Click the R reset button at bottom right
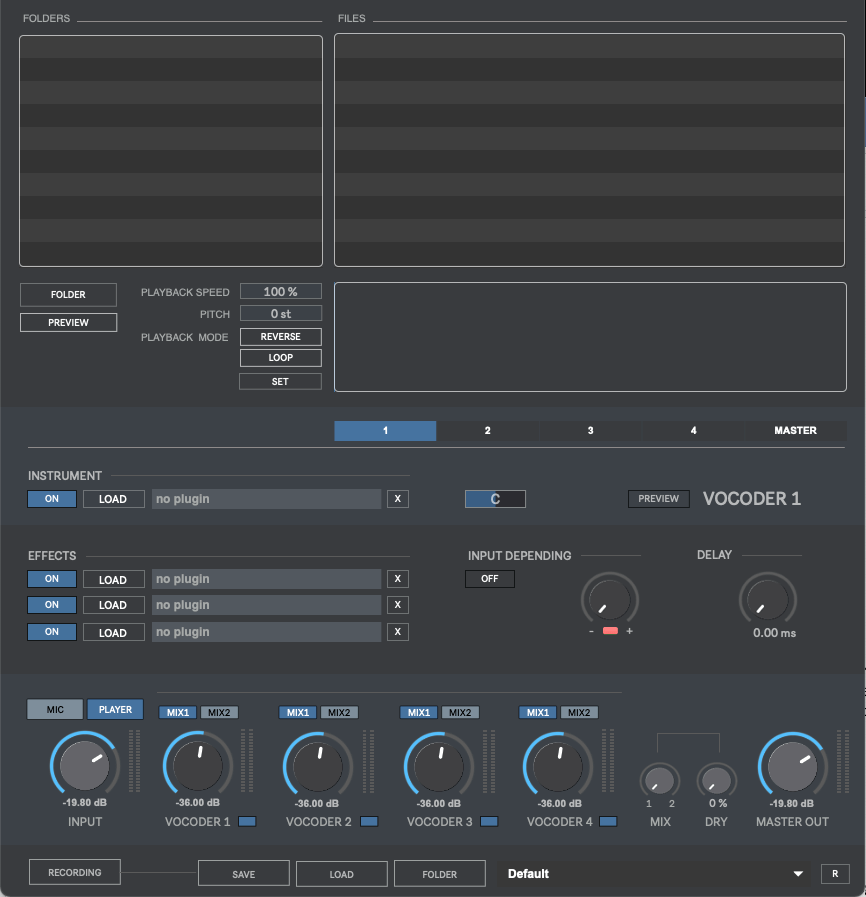Image resolution: width=866 pixels, height=897 pixels. click(x=835, y=873)
